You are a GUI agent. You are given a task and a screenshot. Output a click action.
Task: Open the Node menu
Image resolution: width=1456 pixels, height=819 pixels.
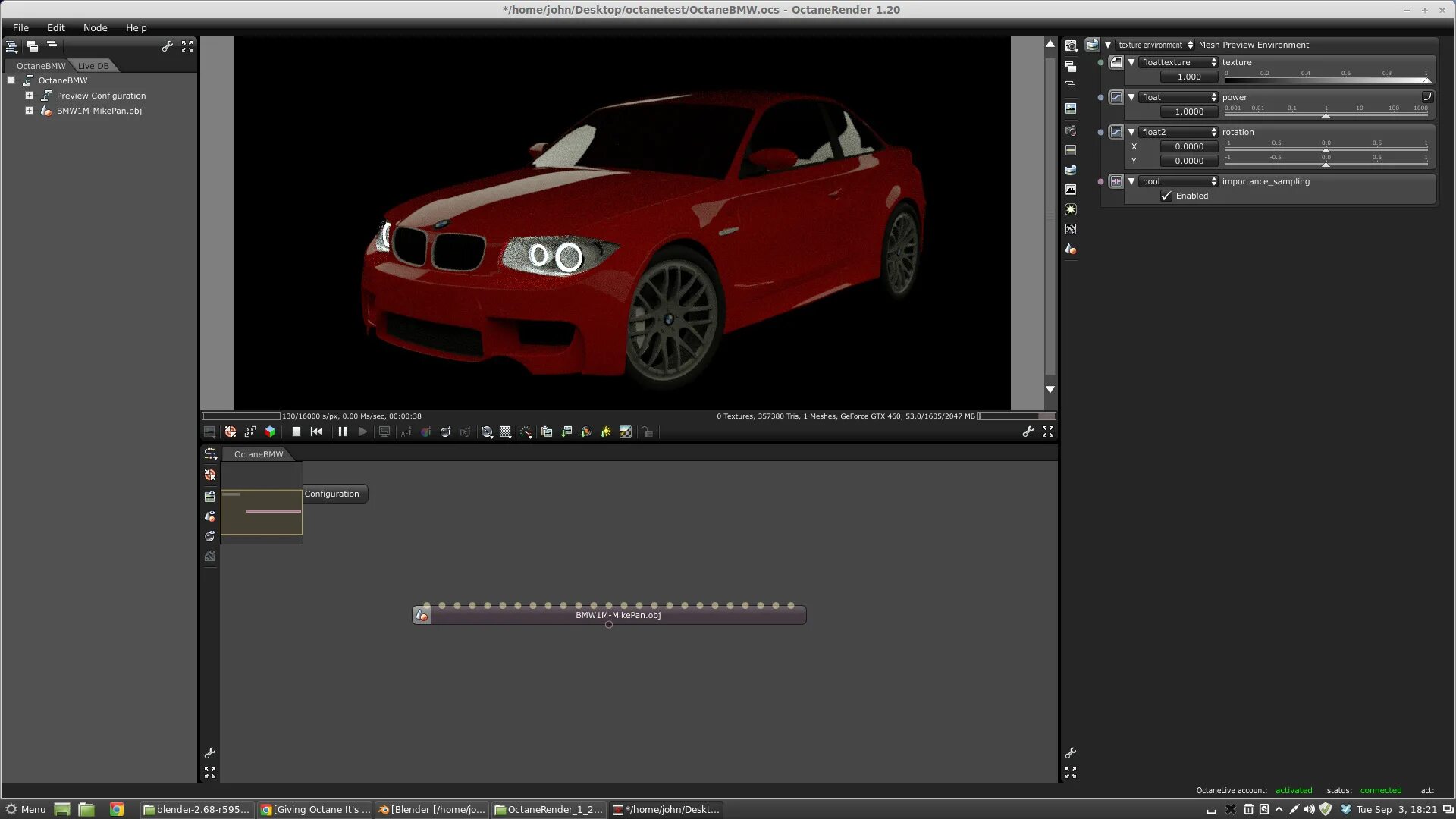pos(95,27)
